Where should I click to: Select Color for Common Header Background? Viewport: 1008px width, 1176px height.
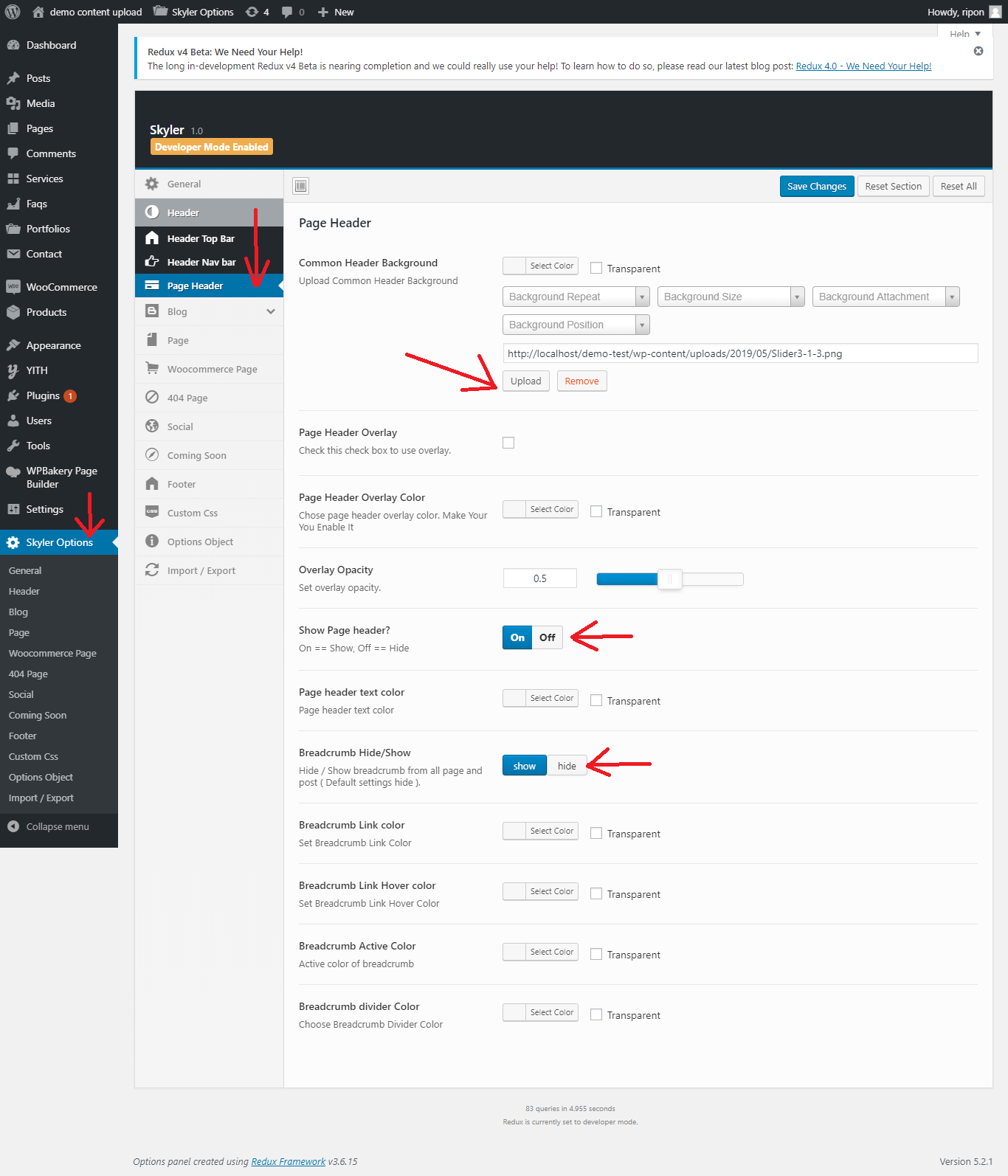tap(540, 266)
